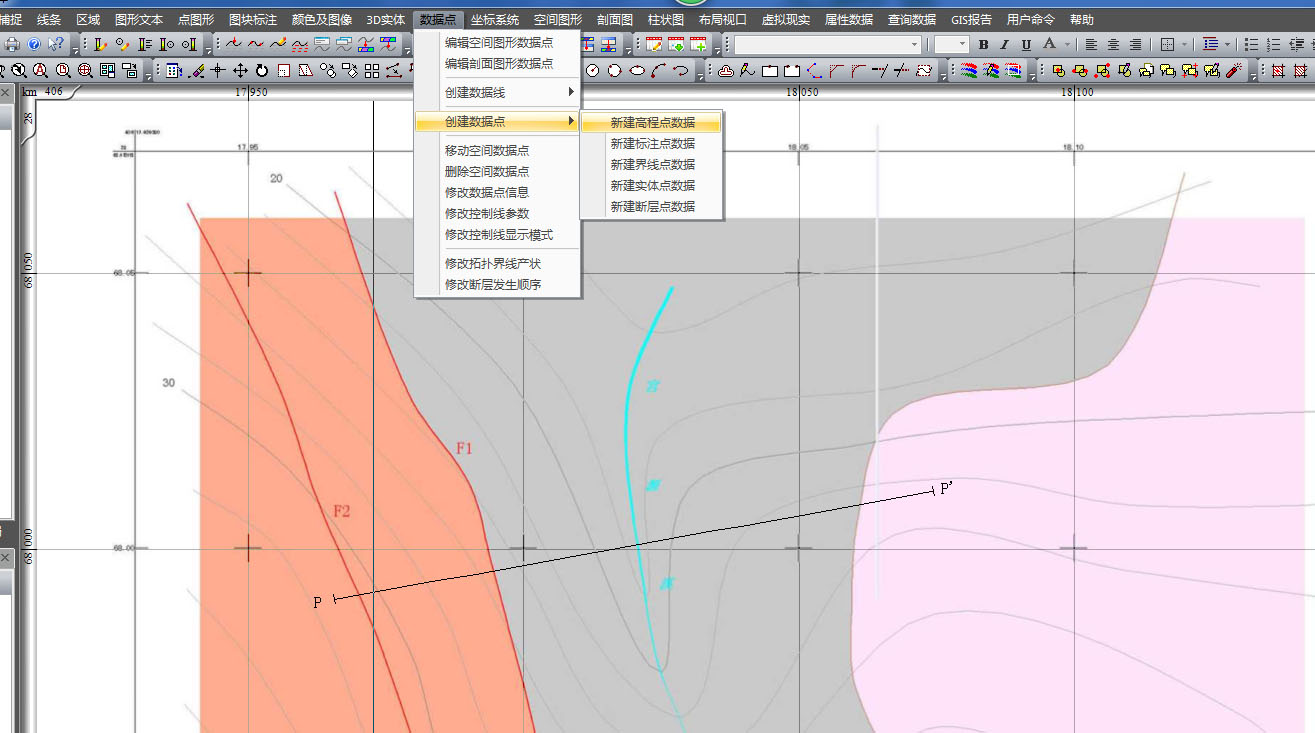This screenshot has height=733, width=1315.
Task: Select 新建断层点数据 in the submenu
Action: [x=651, y=206]
